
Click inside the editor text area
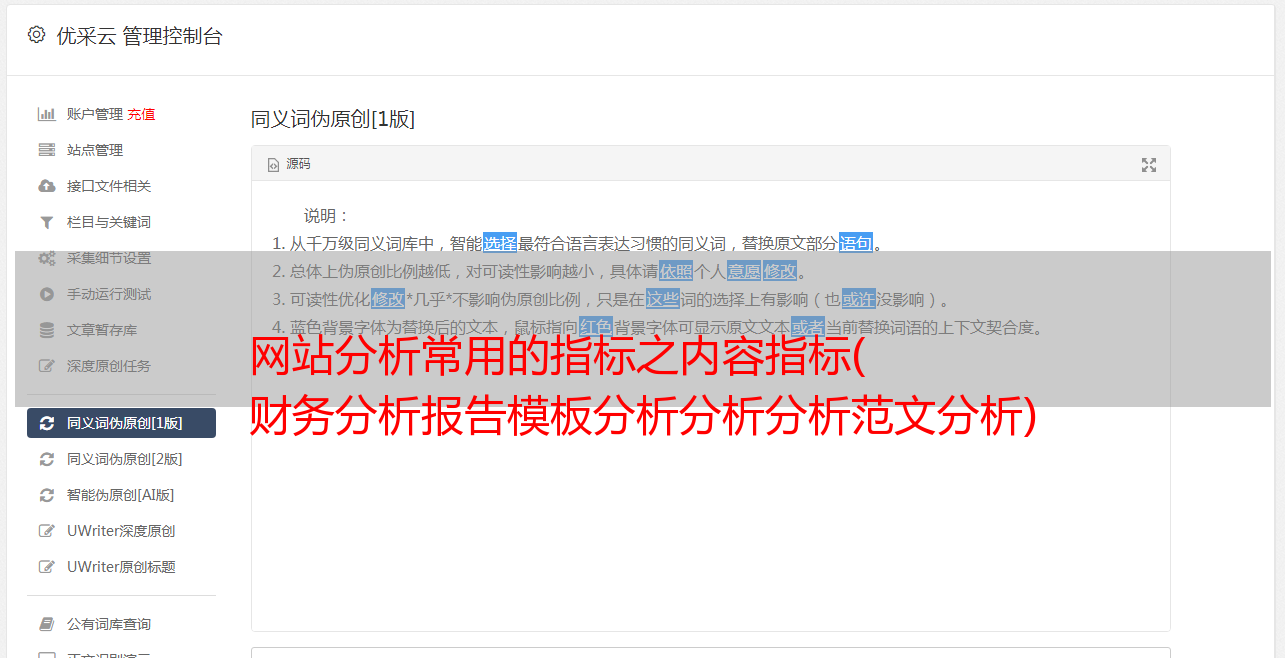[710, 500]
